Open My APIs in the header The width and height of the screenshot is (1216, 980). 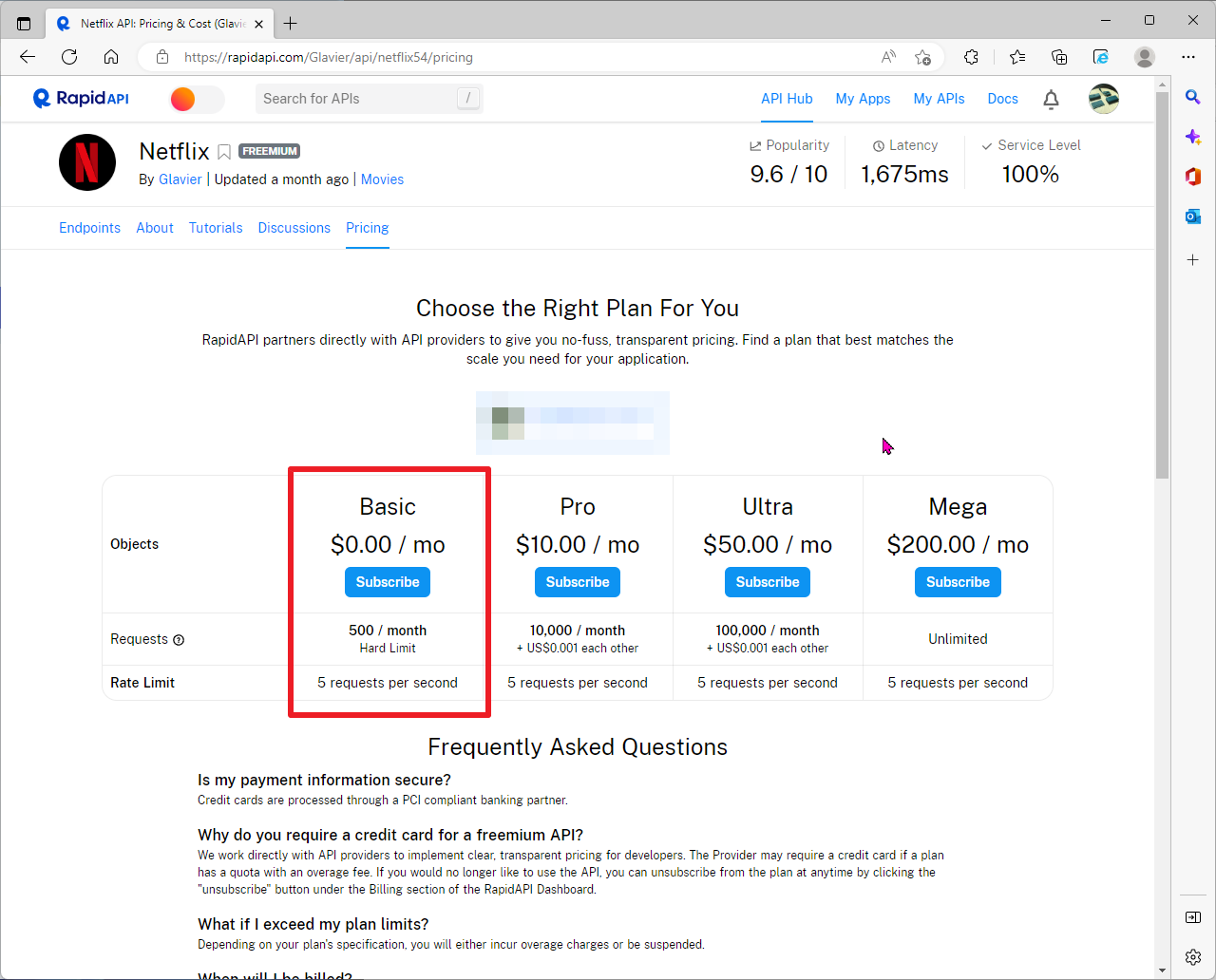[x=939, y=99]
